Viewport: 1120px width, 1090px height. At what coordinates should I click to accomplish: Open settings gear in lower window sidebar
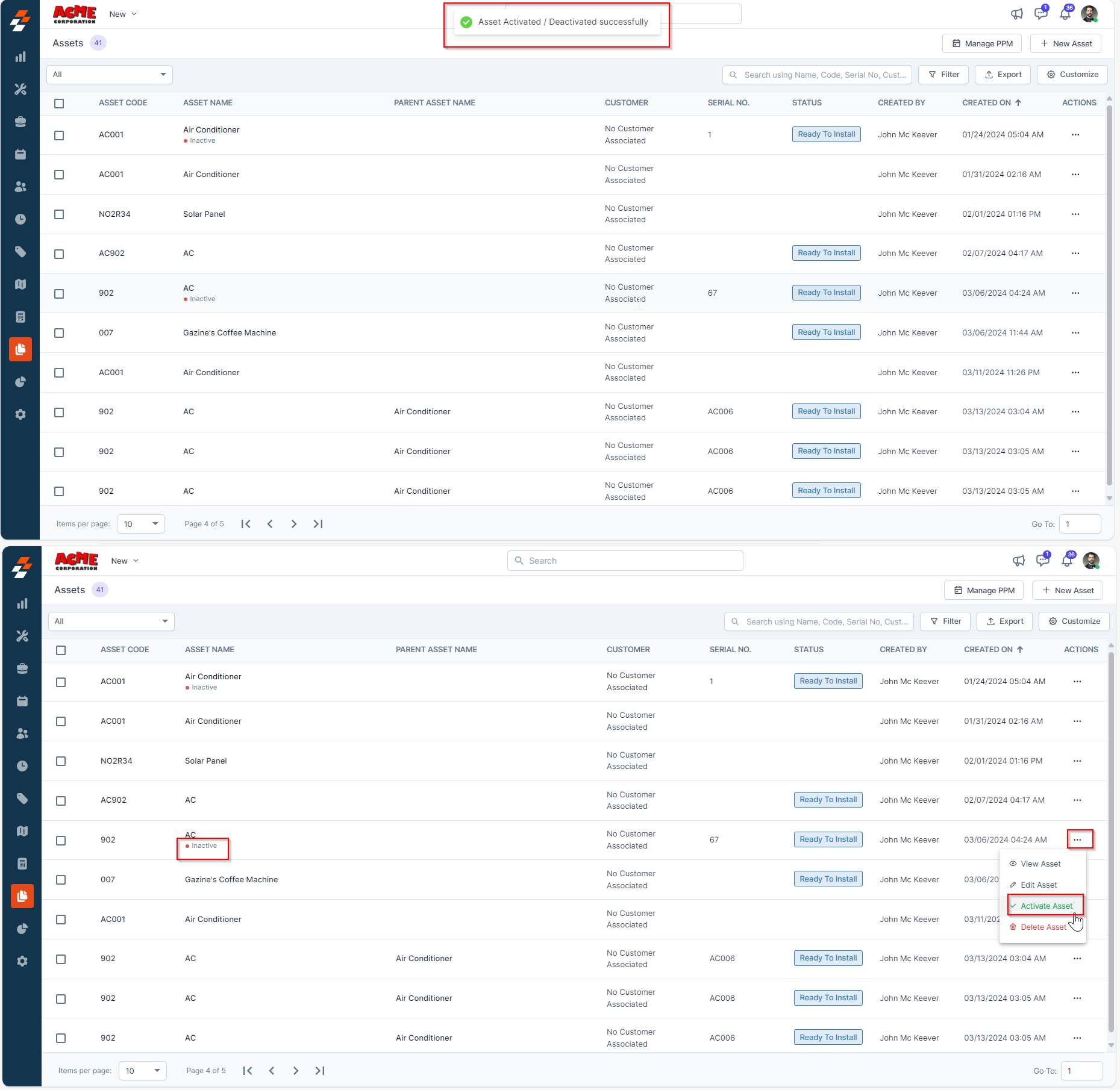(x=22, y=961)
